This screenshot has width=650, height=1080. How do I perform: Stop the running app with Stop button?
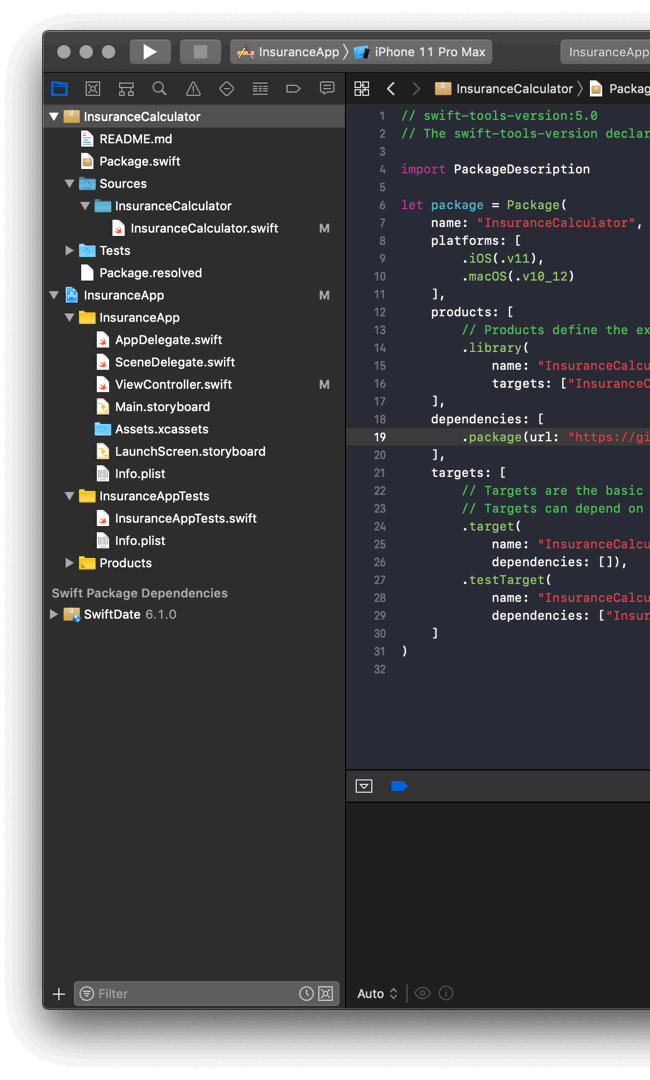pyautogui.click(x=200, y=52)
